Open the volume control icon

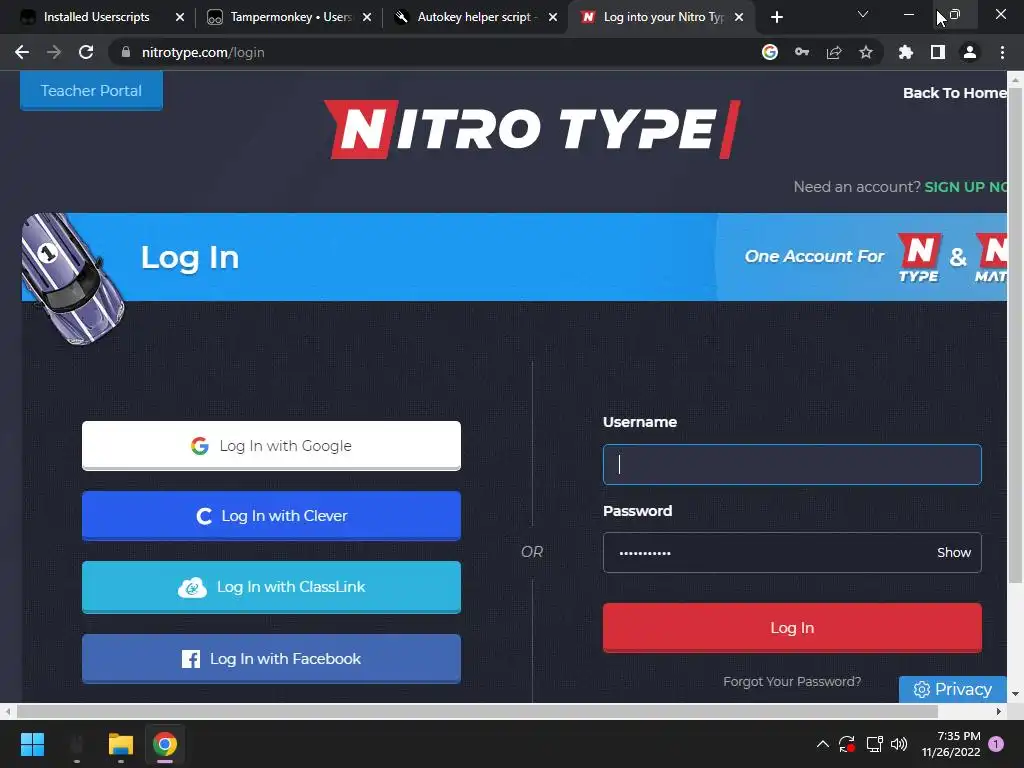[899, 744]
